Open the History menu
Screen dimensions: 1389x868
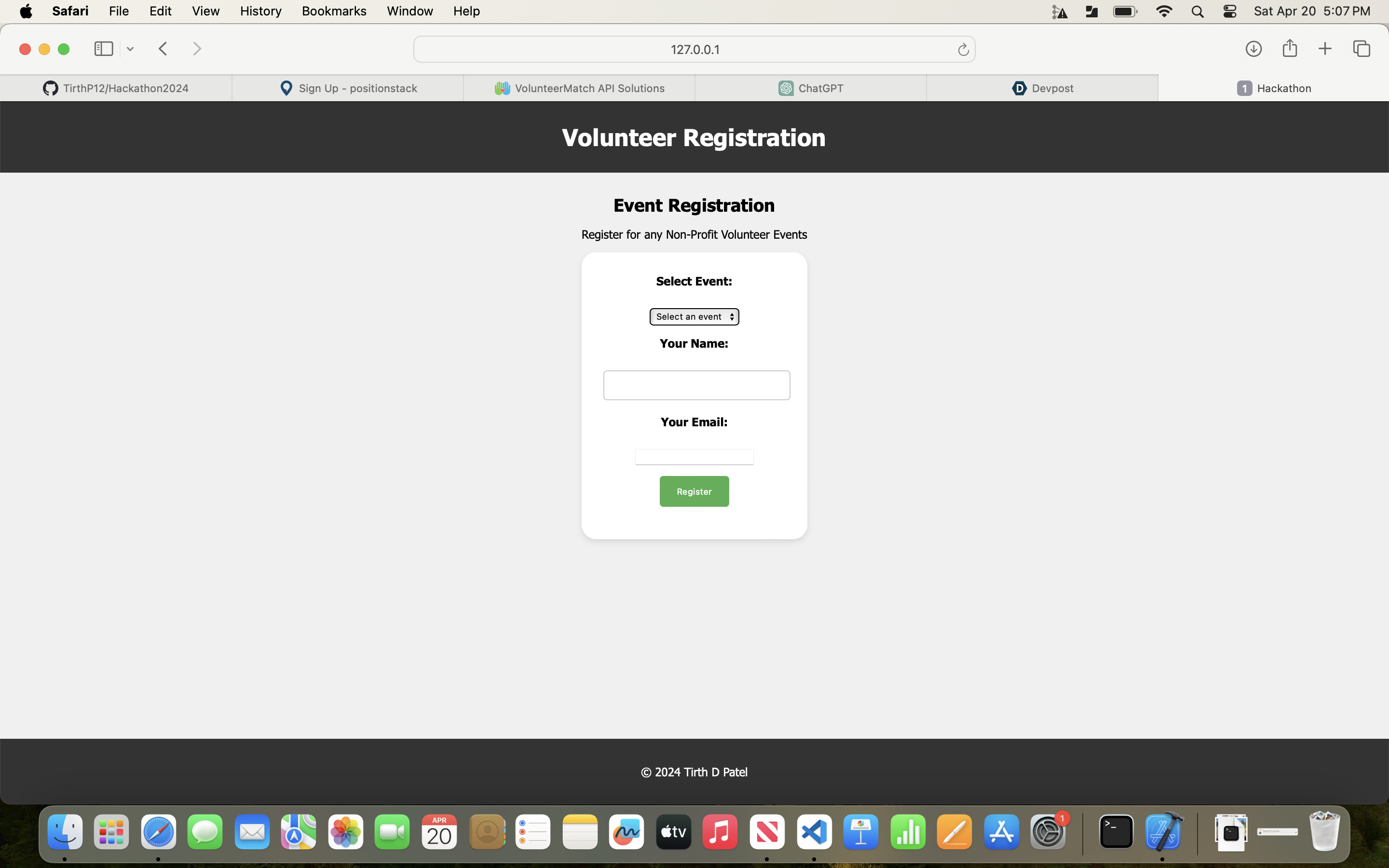(260, 11)
